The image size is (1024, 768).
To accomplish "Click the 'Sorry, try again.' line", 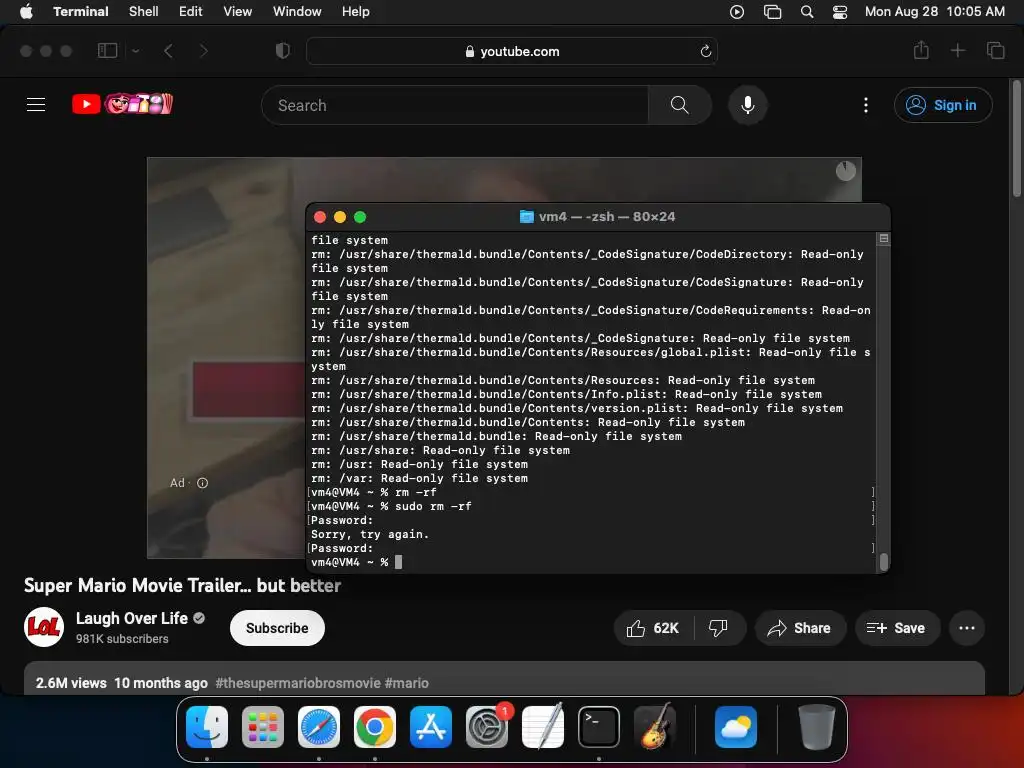I will (x=370, y=534).
